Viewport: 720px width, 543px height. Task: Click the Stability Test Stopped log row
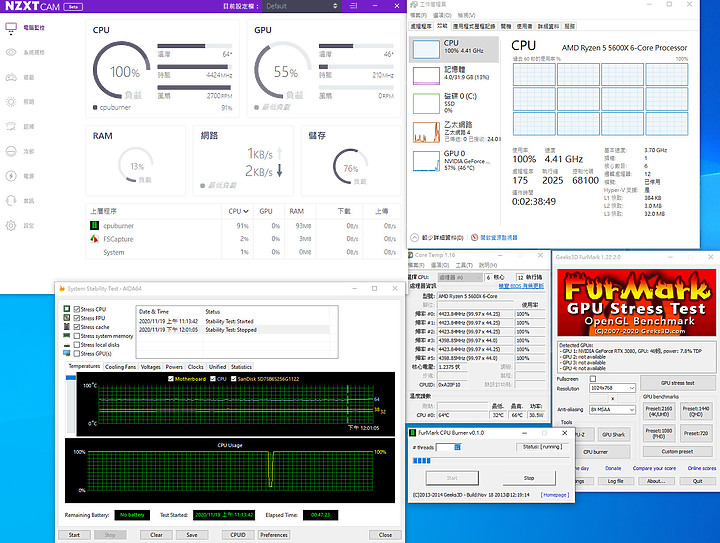pyautogui.click(x=234, y=330)
